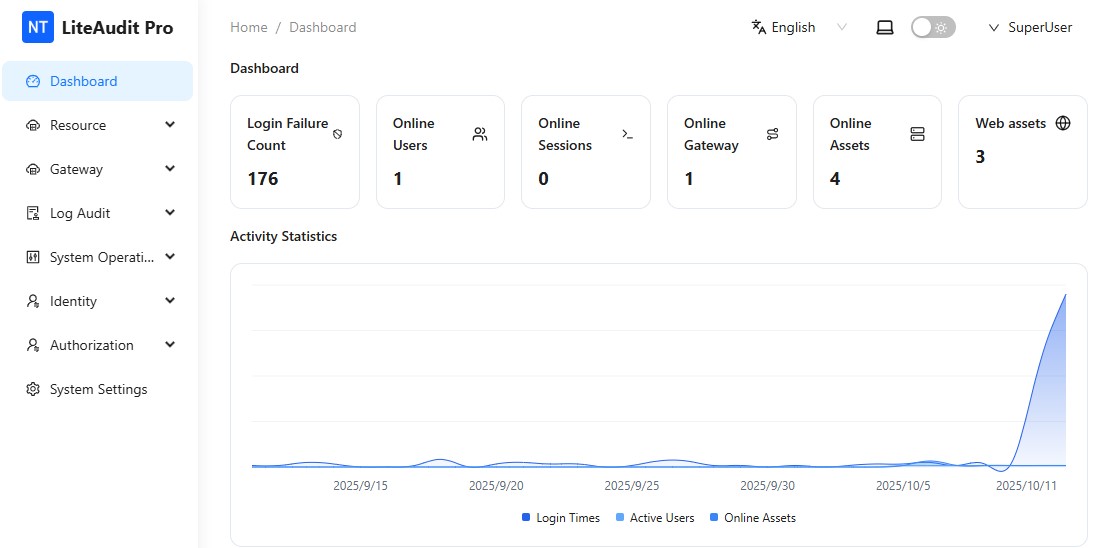The width and height of the screenshot is (1112, 548).
Task: Click Online Assets legend color marker
Action: coord(714,518)
